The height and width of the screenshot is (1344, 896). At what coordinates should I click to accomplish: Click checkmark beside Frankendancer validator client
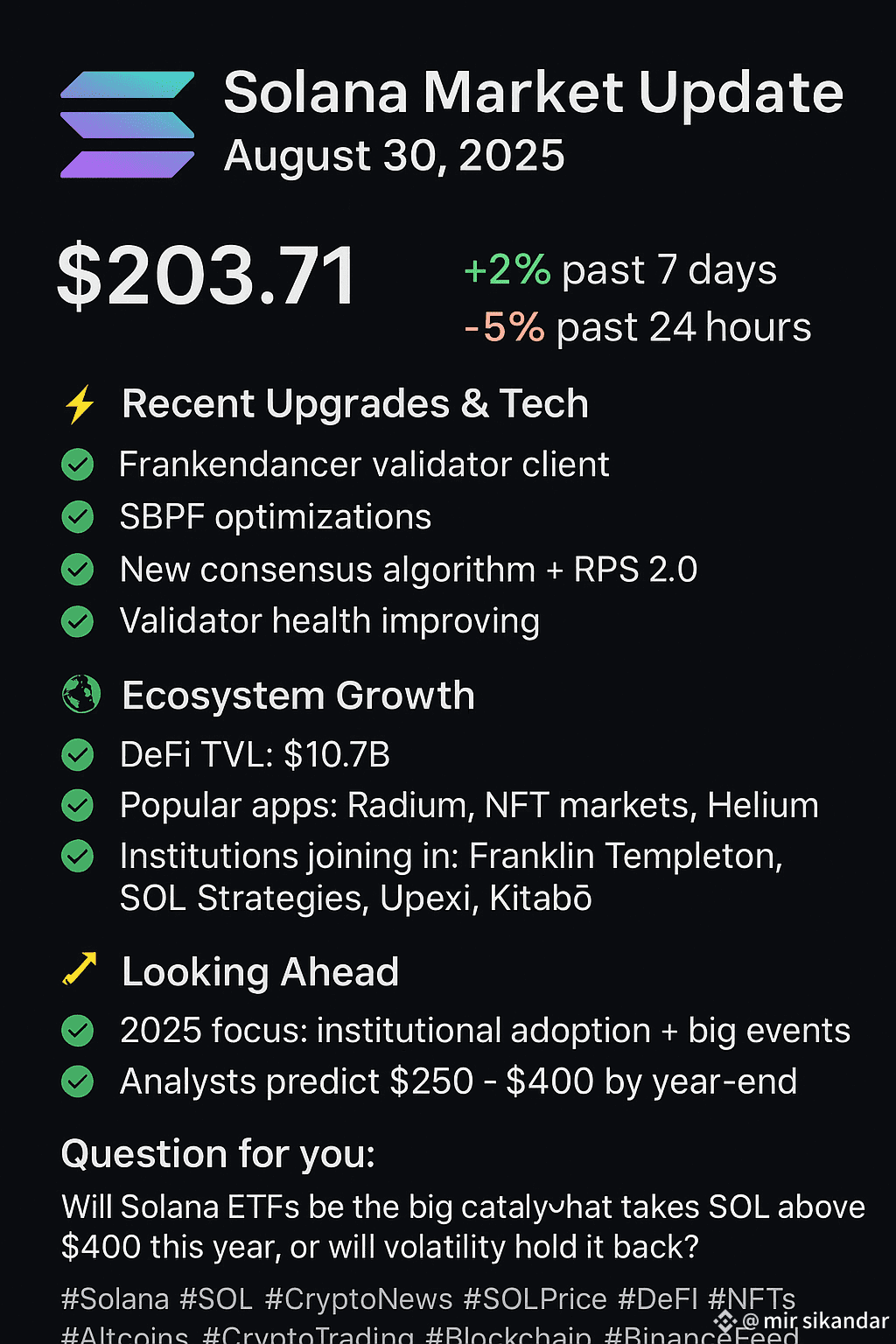pyautogui.click(x=78, y=465)
